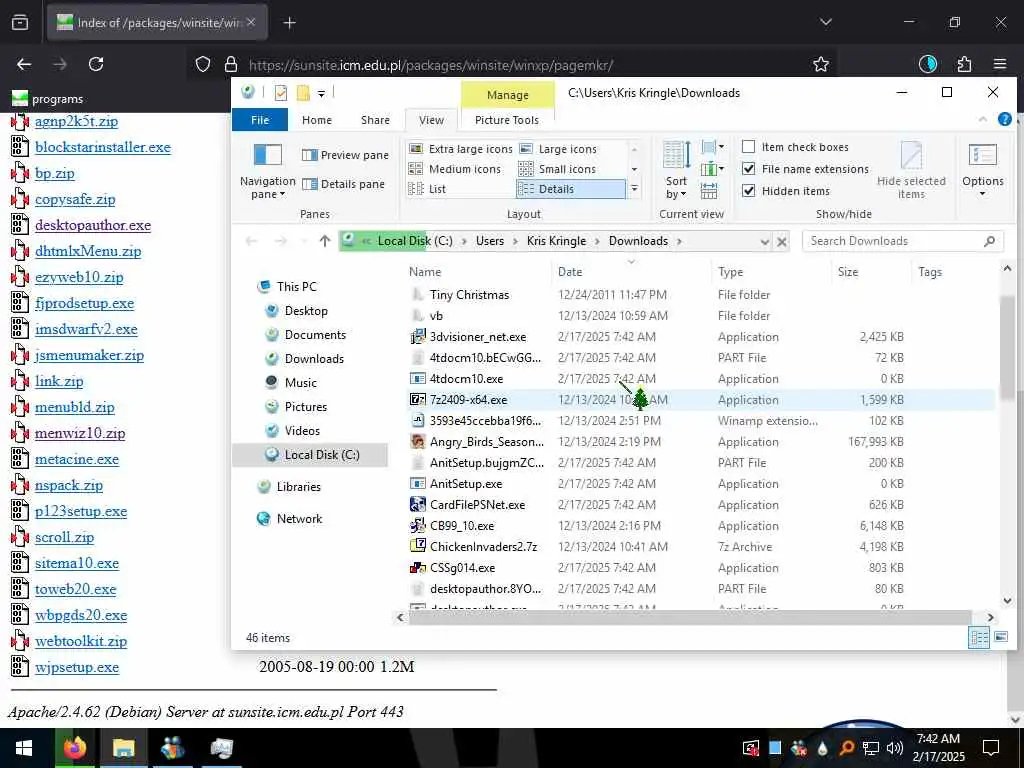Open the webtoolkit.zip link
Screen dimensions: 1024x768
pyautogui.click(x=81, y=641)
